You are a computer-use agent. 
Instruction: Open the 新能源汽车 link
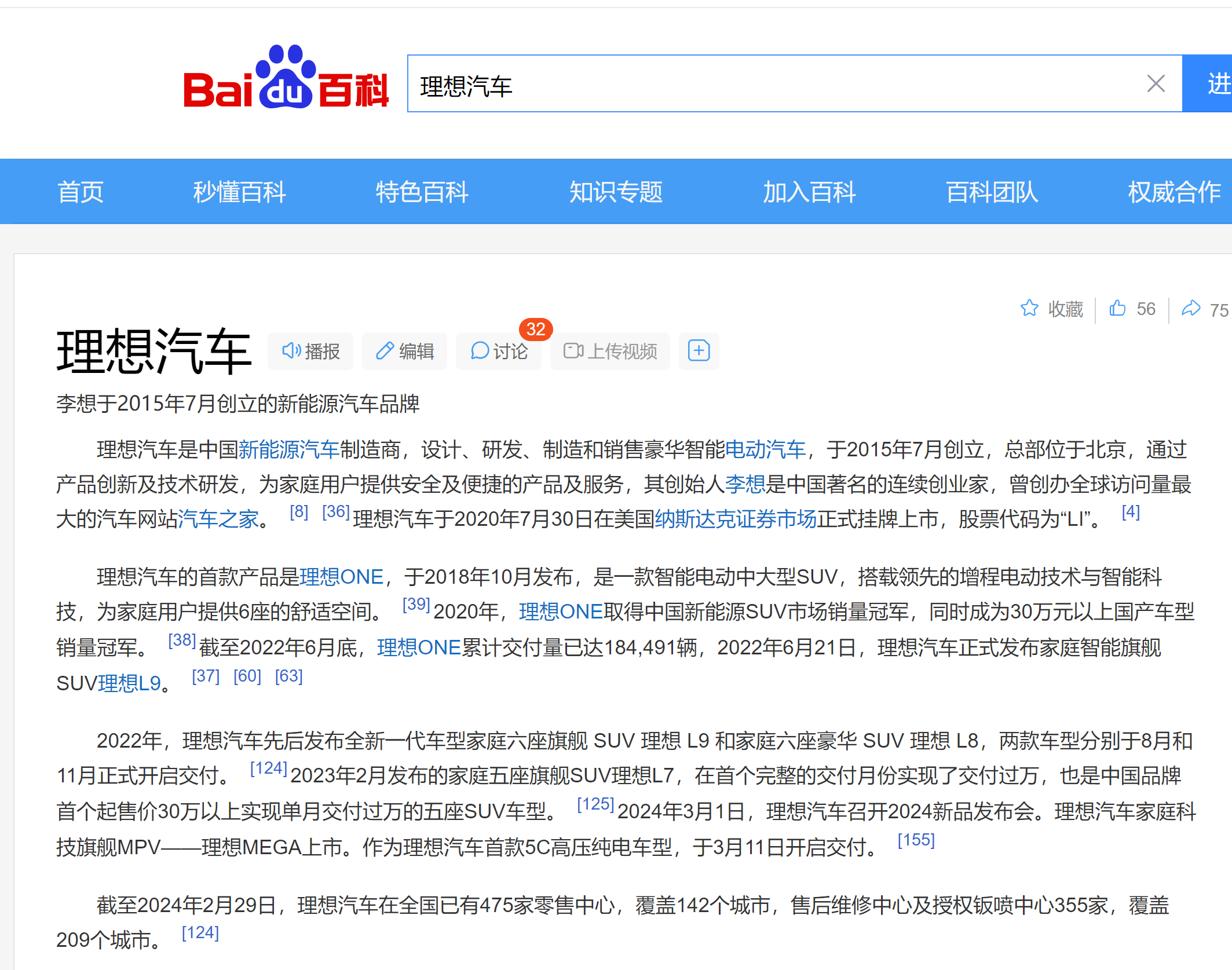point(289,449)
